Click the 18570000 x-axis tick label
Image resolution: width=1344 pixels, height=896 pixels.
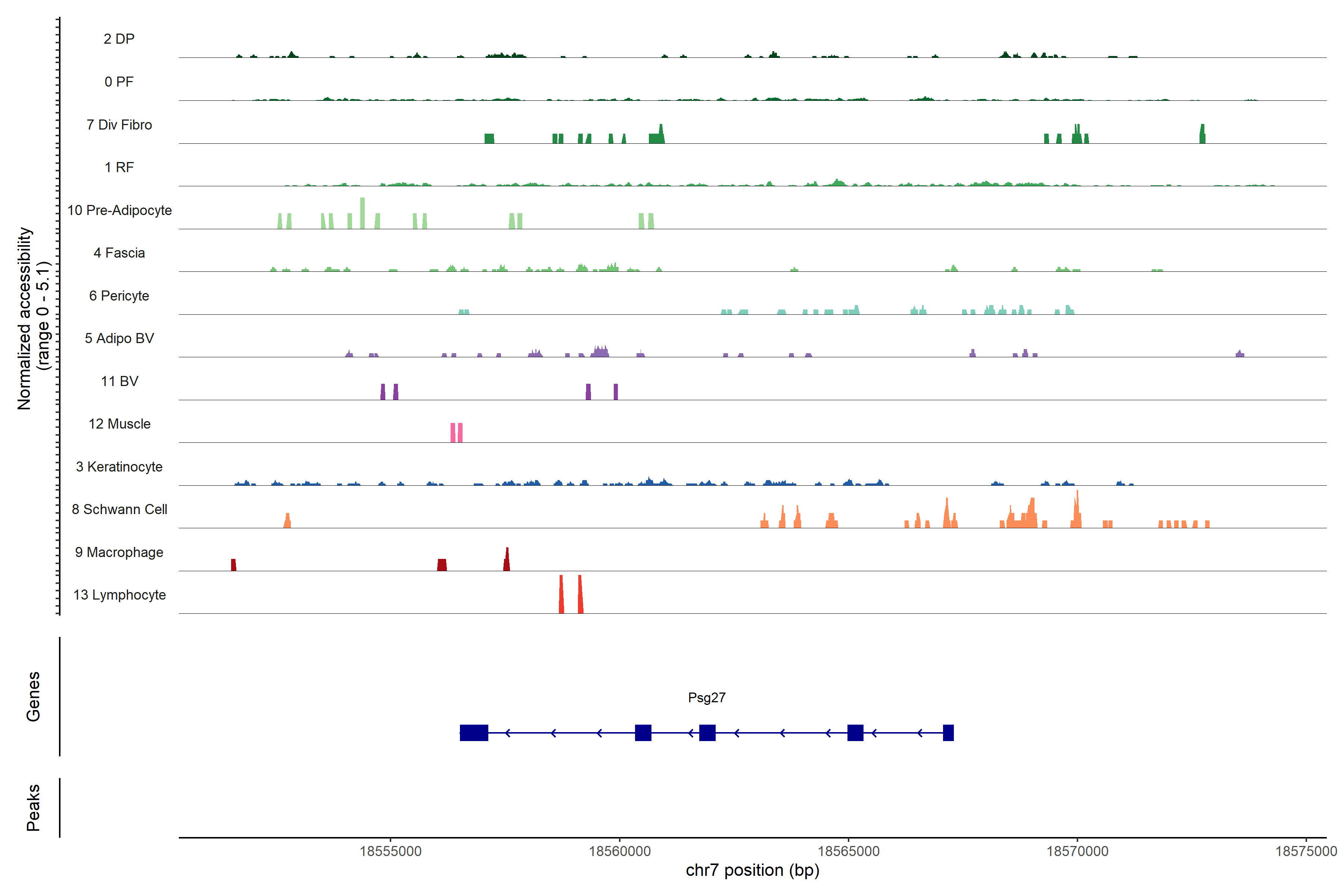click(1077, 851)
